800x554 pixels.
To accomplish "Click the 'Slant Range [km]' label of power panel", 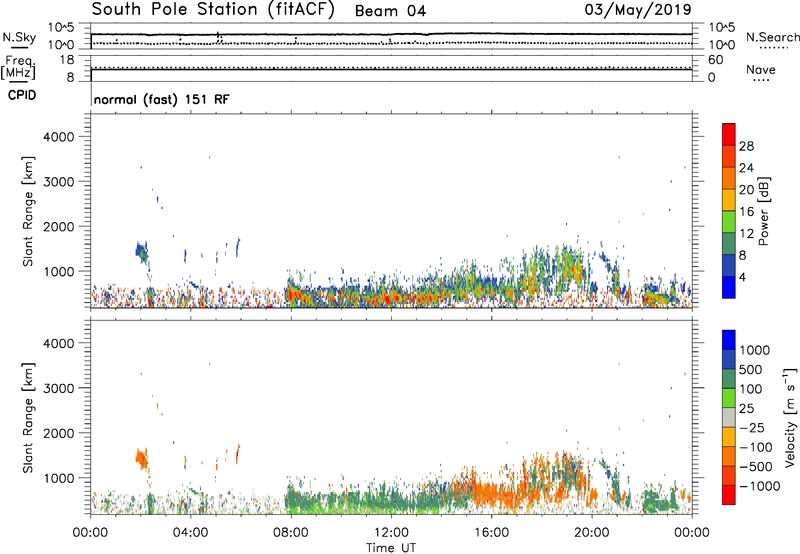I will tap(28, 211).
